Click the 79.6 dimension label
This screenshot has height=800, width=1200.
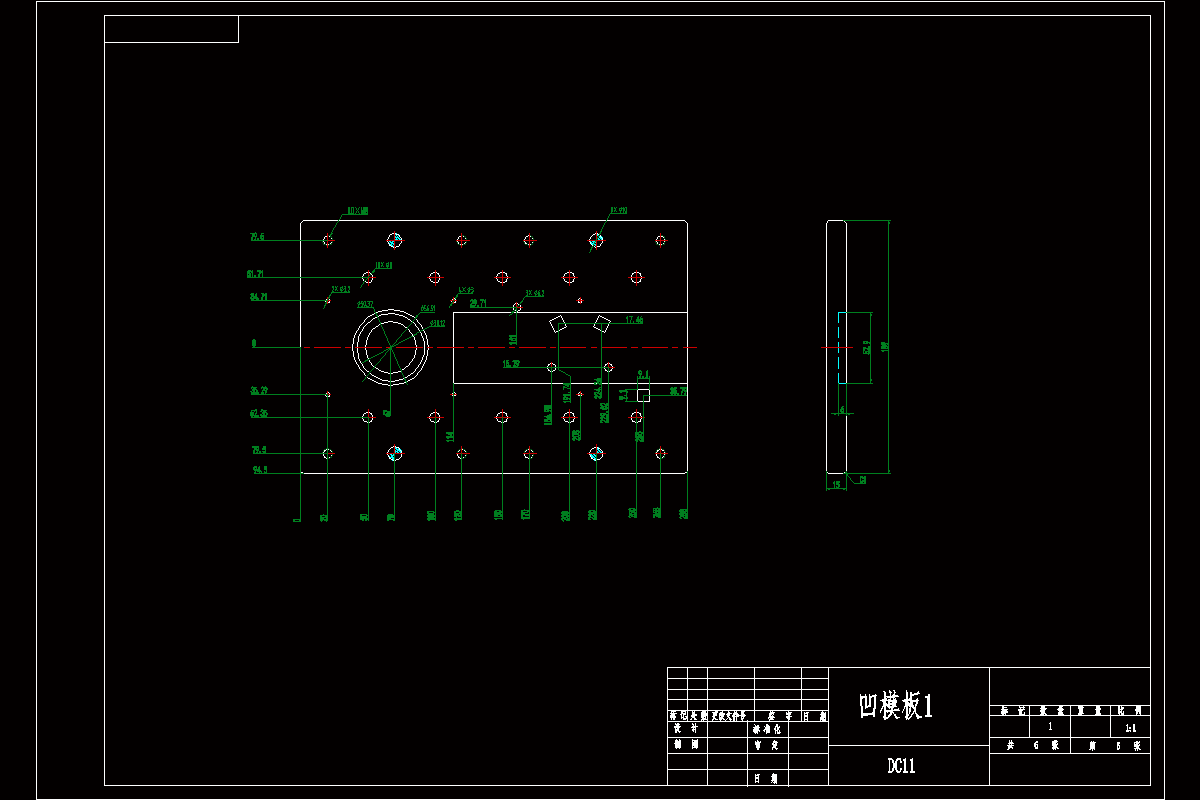257,237
